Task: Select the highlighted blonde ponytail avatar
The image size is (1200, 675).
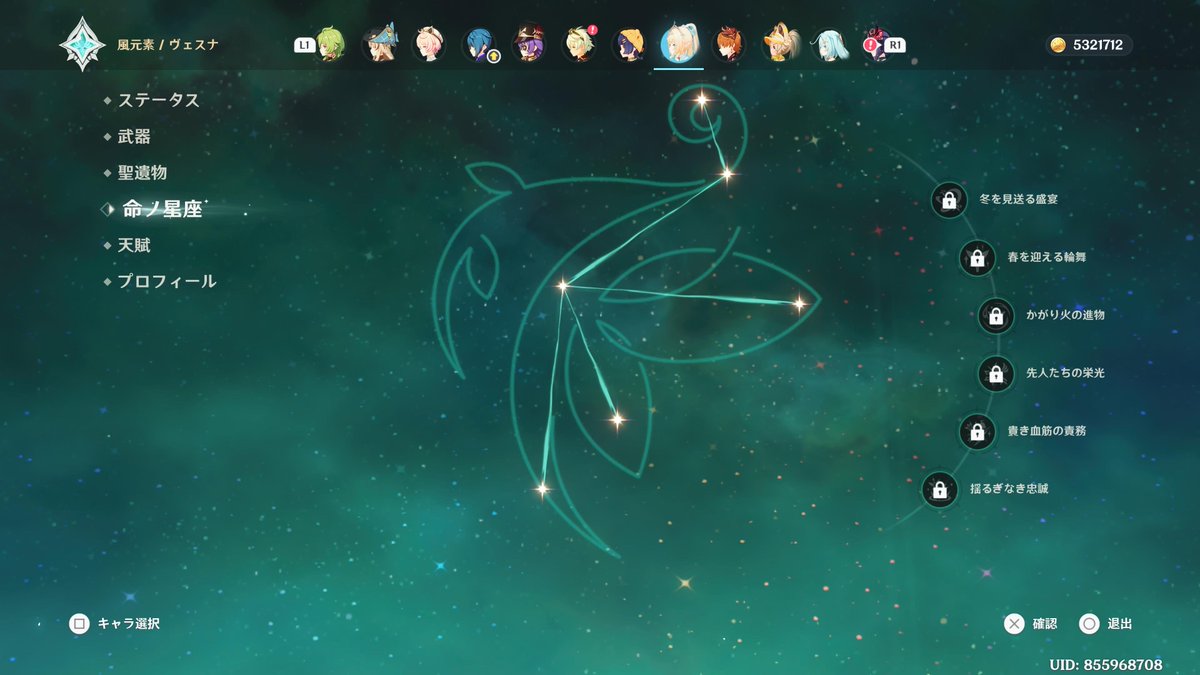Action: click(x=679, y=44)
